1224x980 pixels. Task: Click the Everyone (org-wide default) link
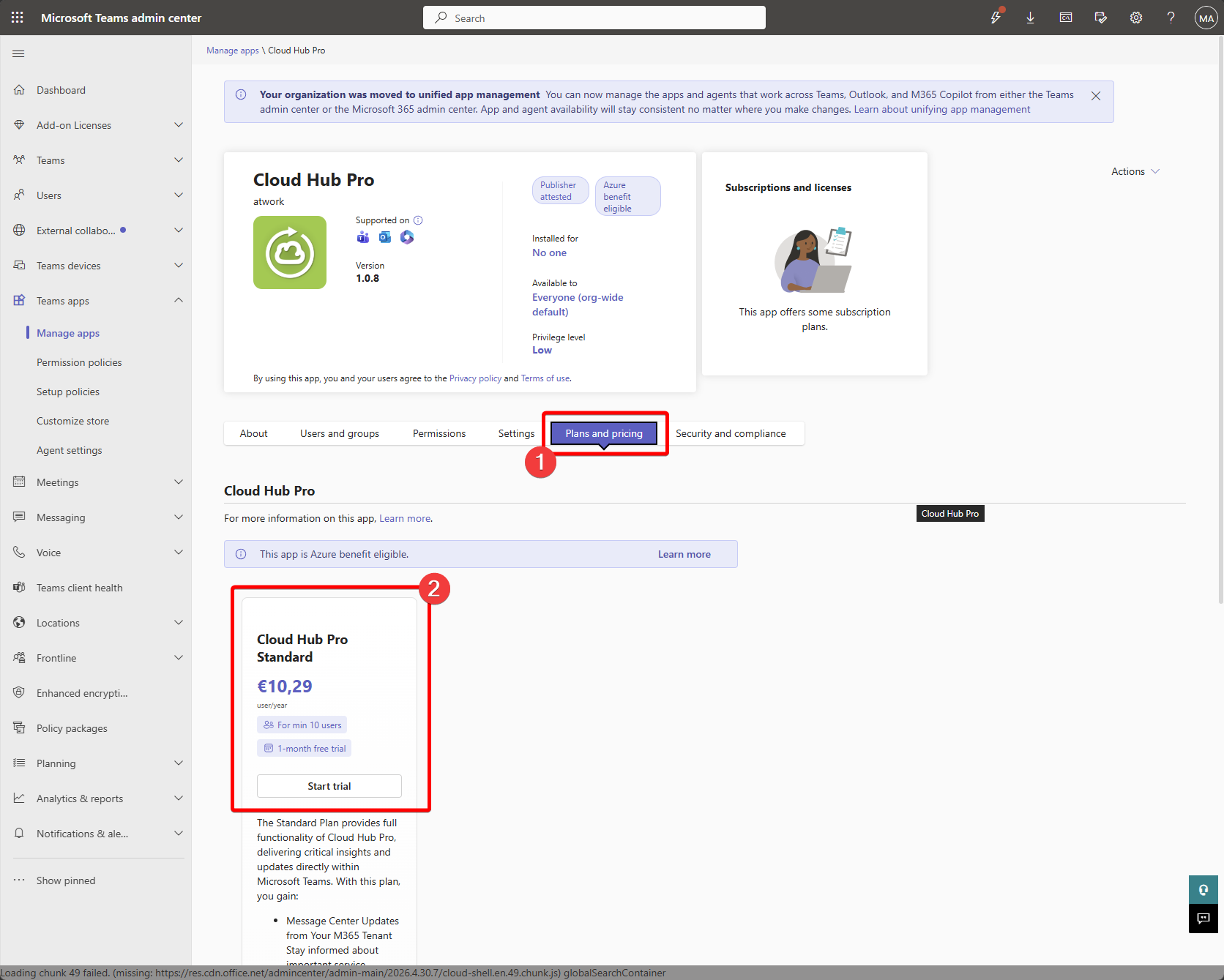pos(578,304)
